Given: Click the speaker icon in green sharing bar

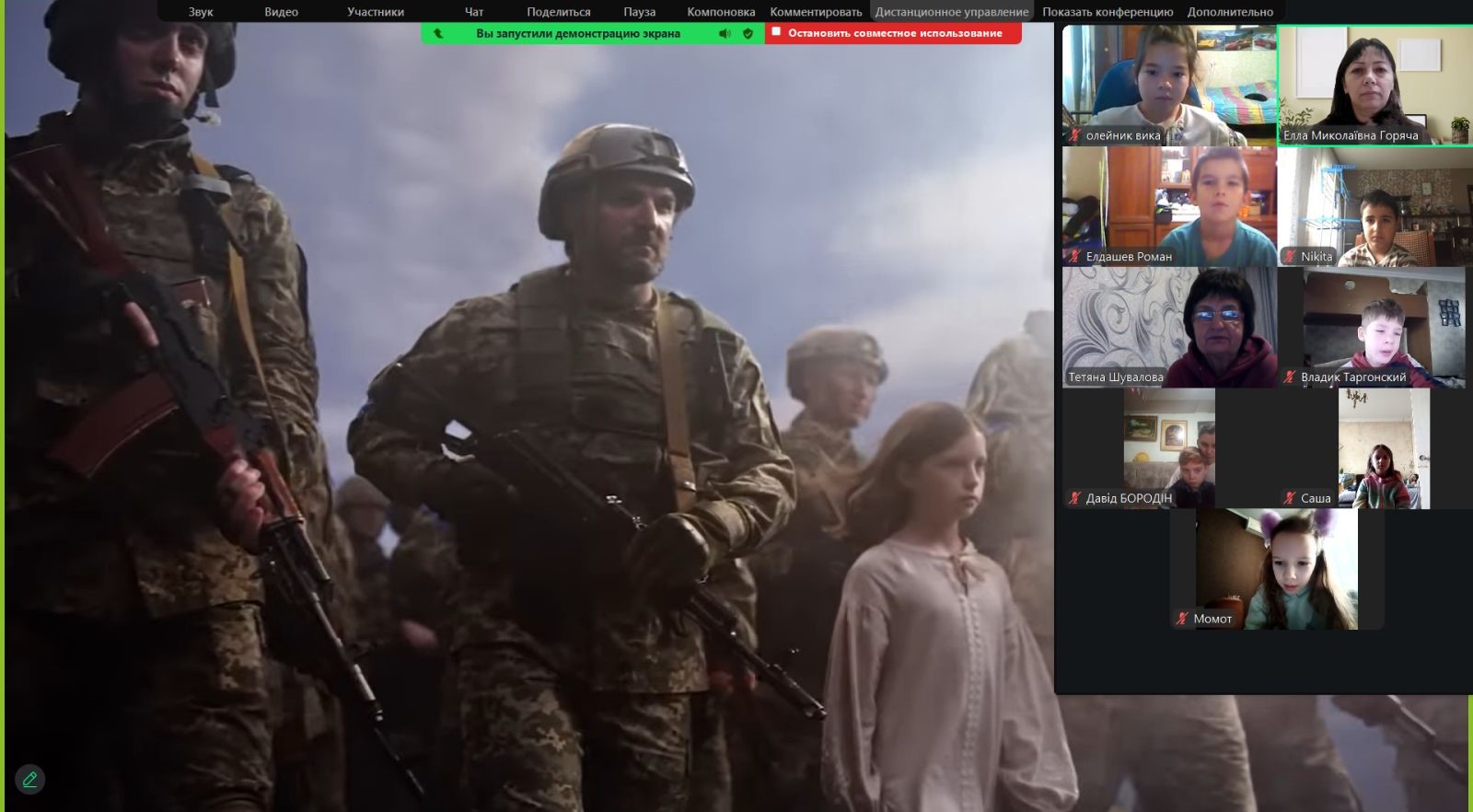Looking at the screenshot, I should click(x=725, y=33).
